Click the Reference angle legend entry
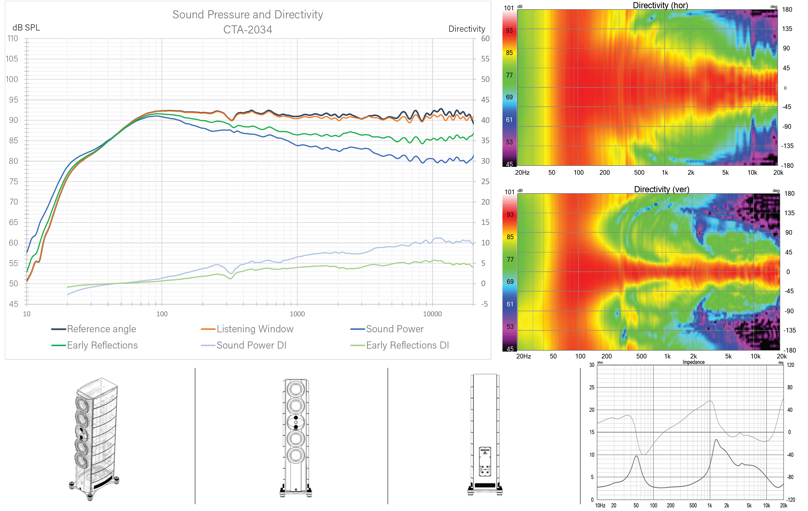Screen dimensions: 808x511 [94, 329]
